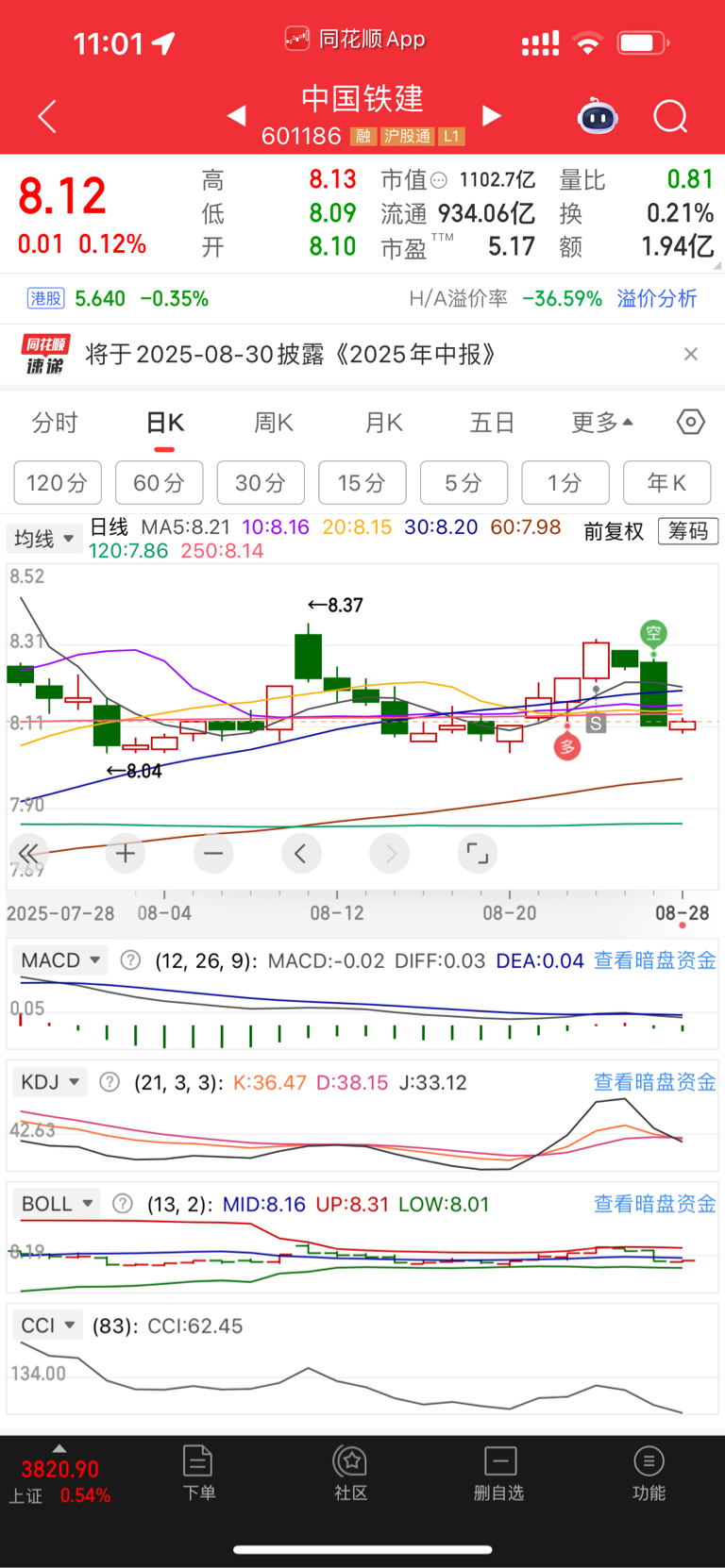Open 功能 functions icon in bottom bar
Image resolution: width=725 pixels, height=1568 pixels.
(x=649, y=1473)
